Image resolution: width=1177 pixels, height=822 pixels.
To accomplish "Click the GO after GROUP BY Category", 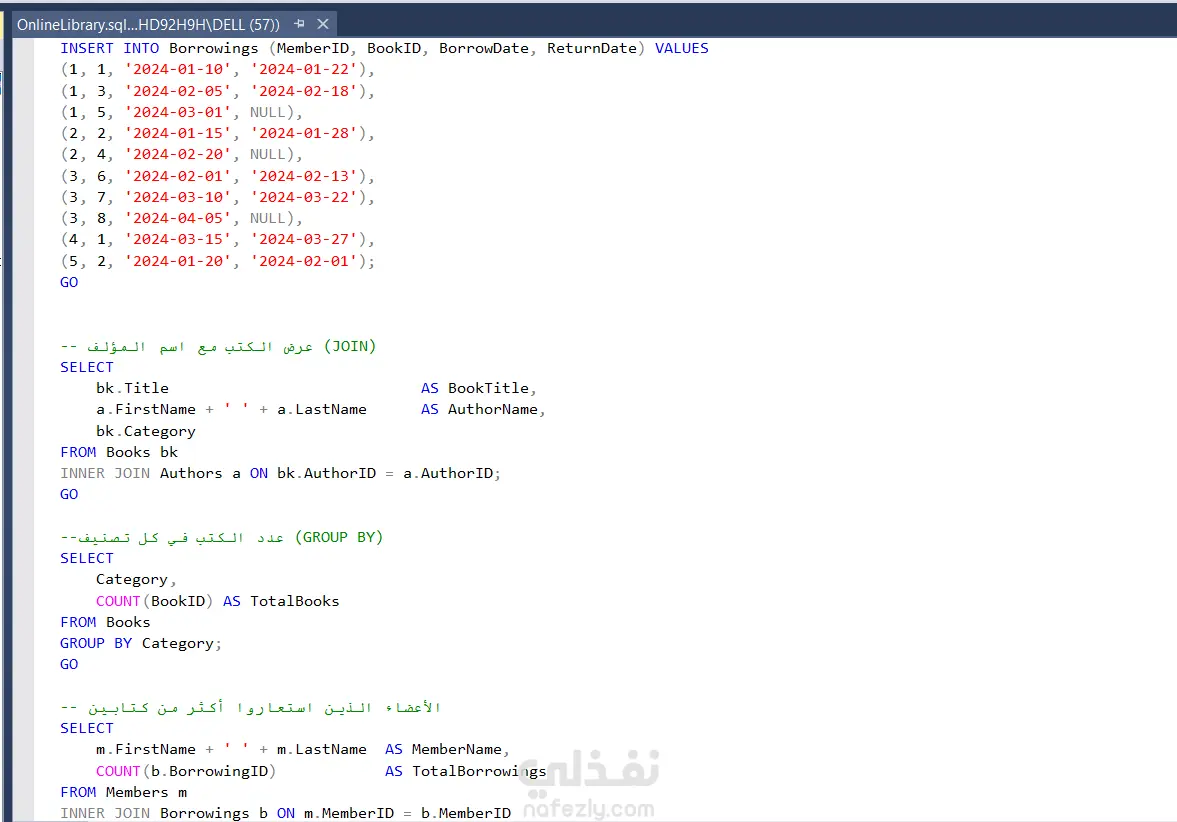I will click(69, 664).
